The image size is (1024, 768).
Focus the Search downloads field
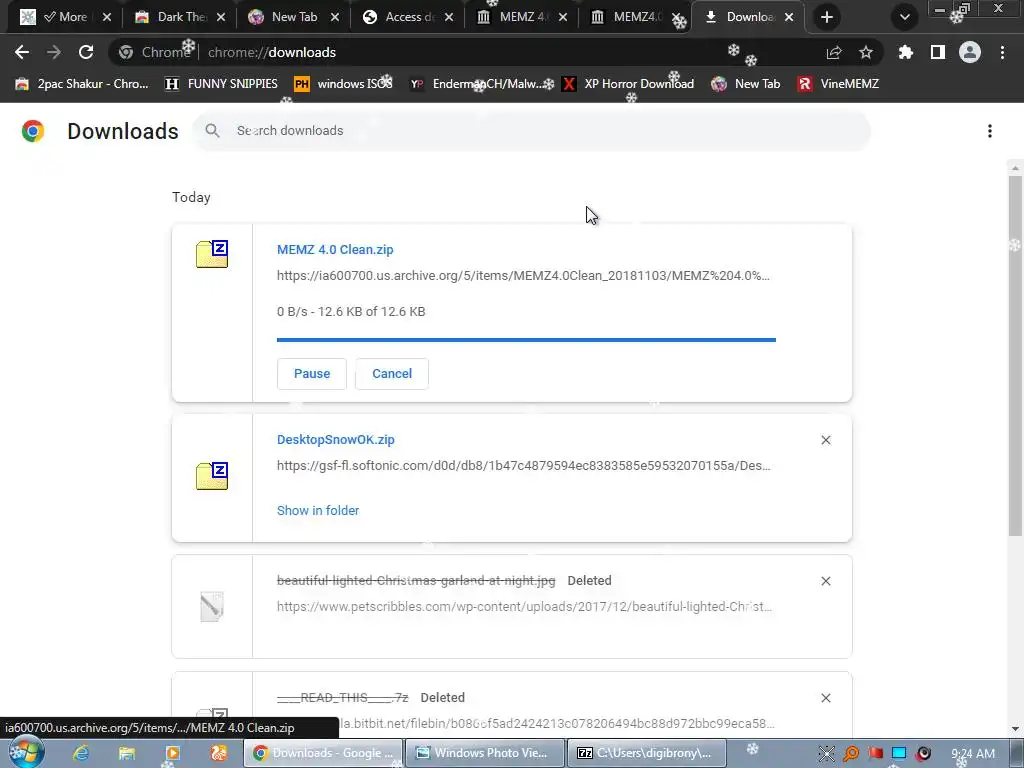click(531, 131)
